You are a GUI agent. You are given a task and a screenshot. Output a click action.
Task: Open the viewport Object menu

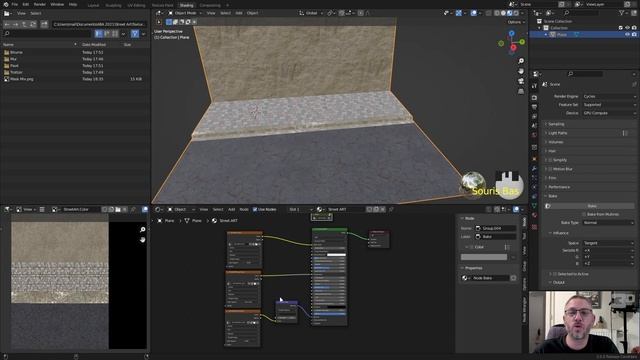252,13
